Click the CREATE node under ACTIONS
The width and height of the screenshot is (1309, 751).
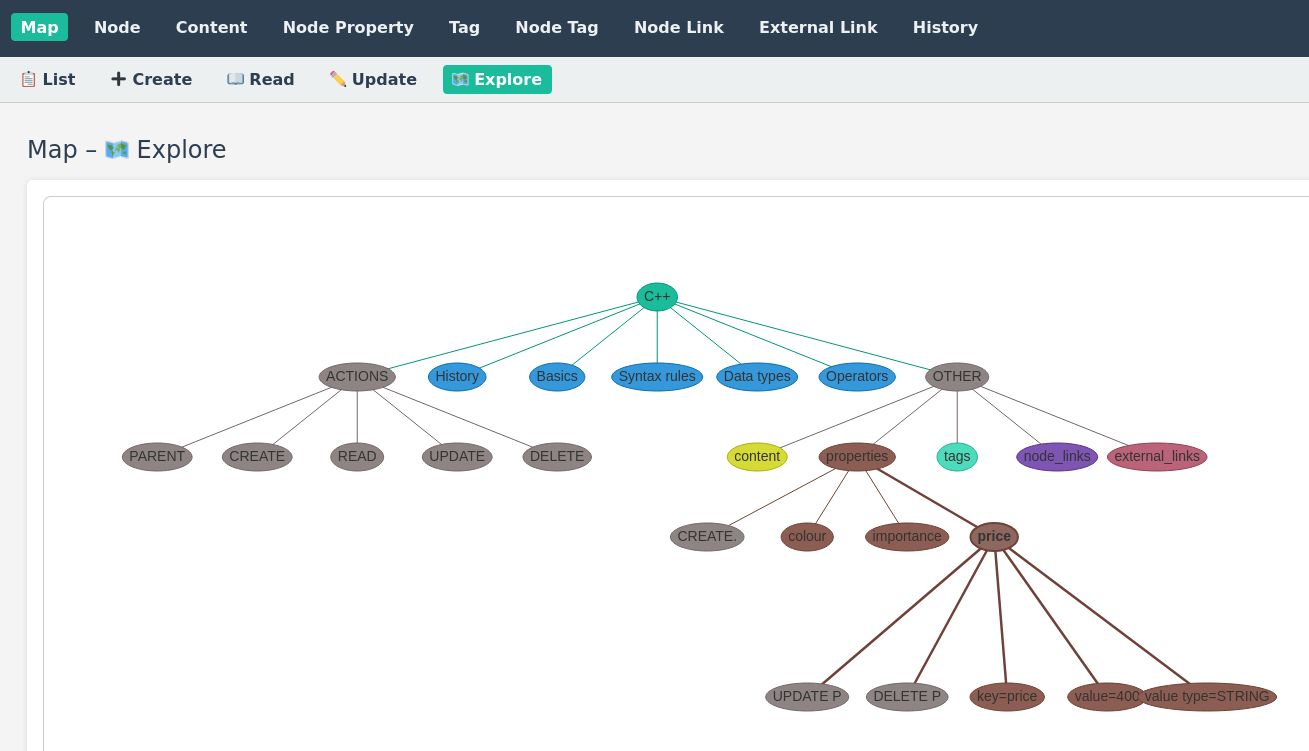pos(257,457)
